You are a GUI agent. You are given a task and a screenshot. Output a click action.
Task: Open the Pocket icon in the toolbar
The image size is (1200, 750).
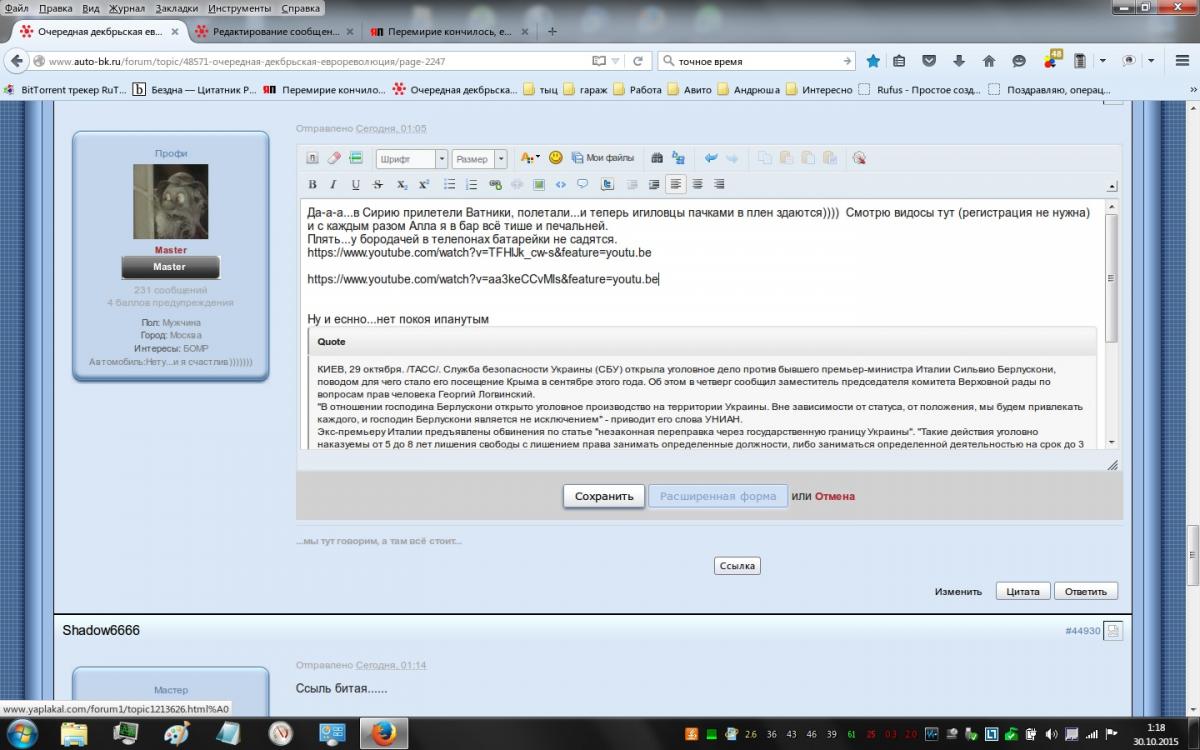pyautogui.click(x=929, y=61)
